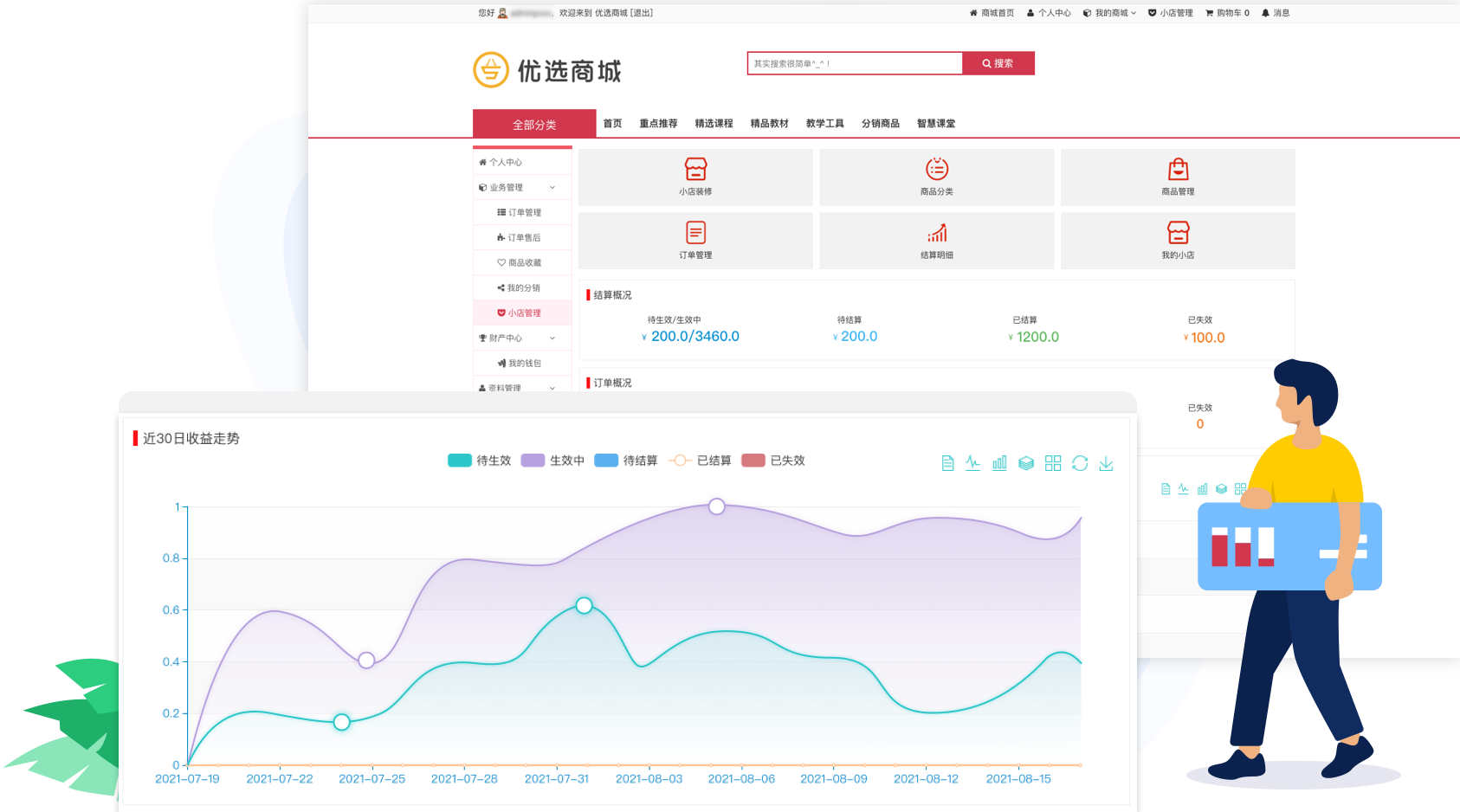Click the chart restore/refresh icon
The width and height of the screenshot is (1460, 812).
point(1080,463)
